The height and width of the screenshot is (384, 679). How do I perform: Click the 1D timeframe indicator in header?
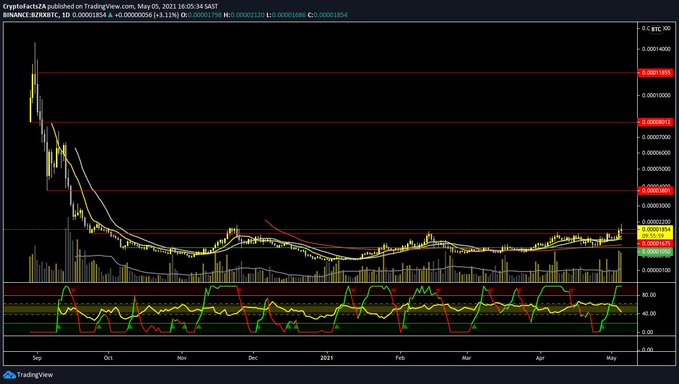pos(65,15)
